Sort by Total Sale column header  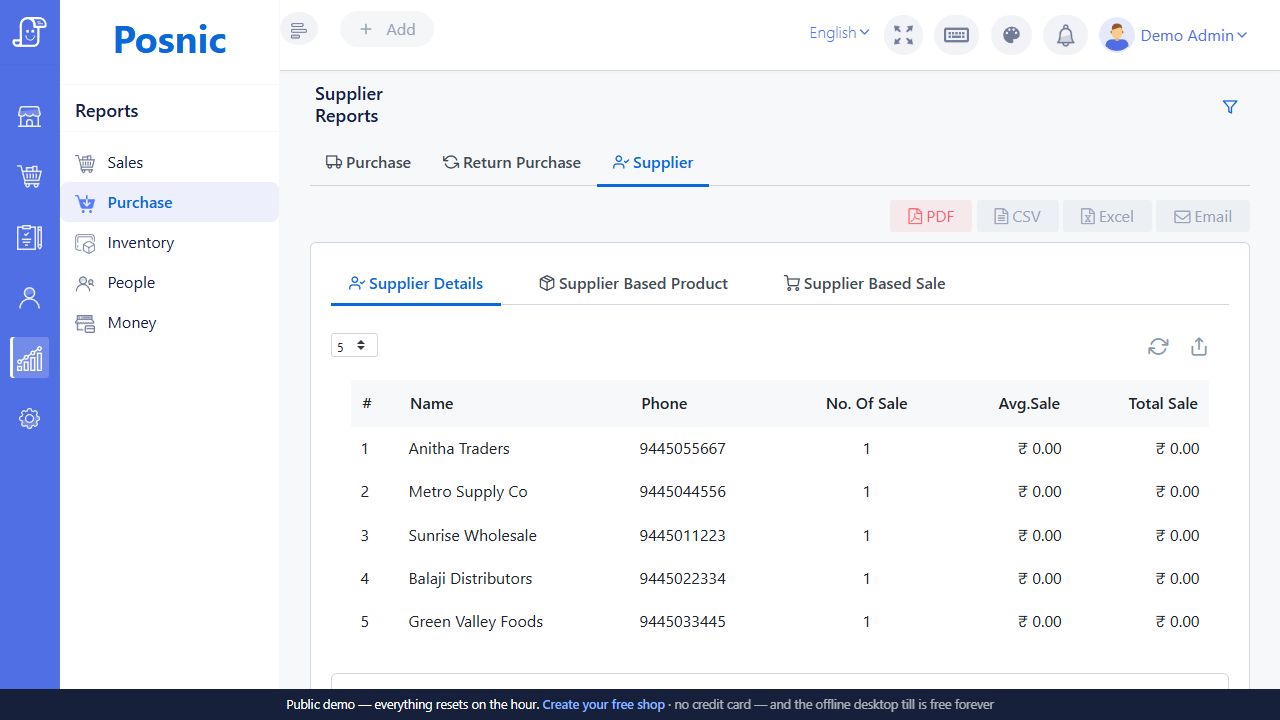(x=1163, y=403)
